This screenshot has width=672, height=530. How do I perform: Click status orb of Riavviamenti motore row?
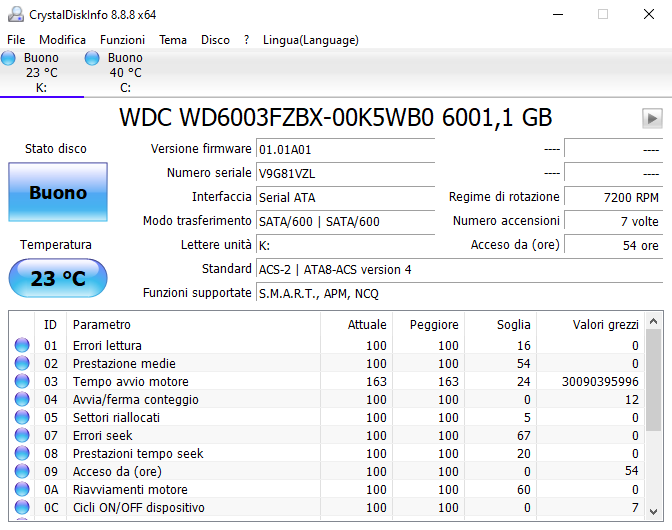(x=22, y=489)
